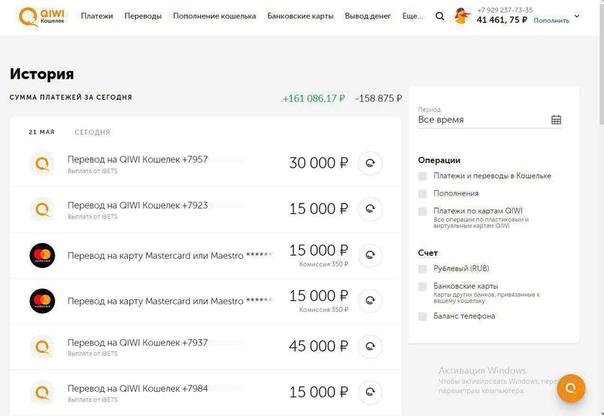
Task: Open the second Mastercard или Maestro transfer entry
Action: (x=170, y=301)
